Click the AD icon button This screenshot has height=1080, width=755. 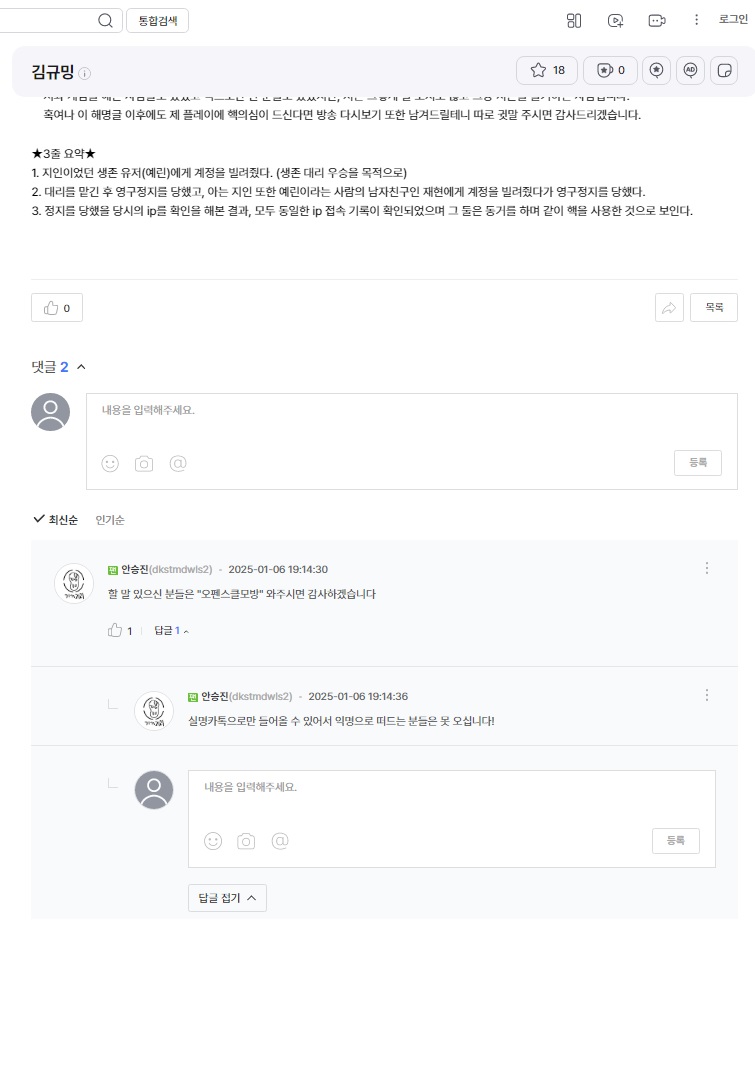pos(690,70)
